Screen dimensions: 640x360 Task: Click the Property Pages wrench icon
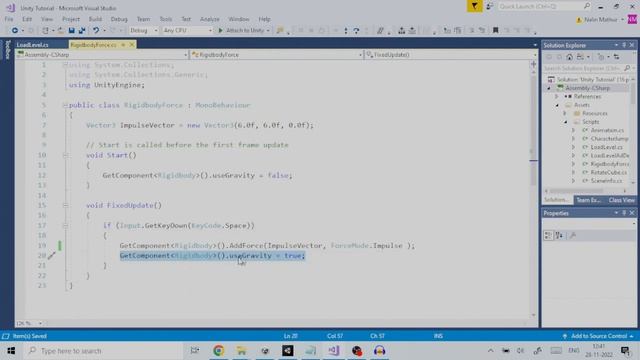[573, 236]
